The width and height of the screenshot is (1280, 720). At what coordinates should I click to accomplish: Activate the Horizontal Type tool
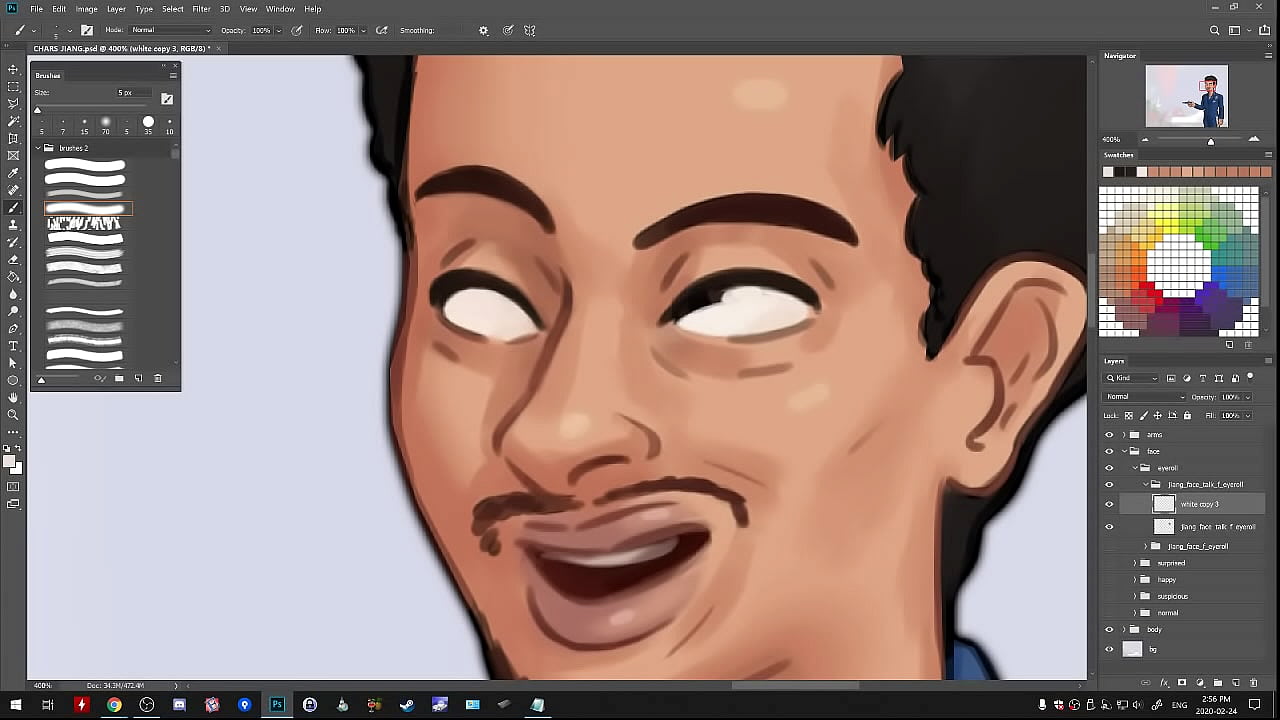(x=13, y=346)
